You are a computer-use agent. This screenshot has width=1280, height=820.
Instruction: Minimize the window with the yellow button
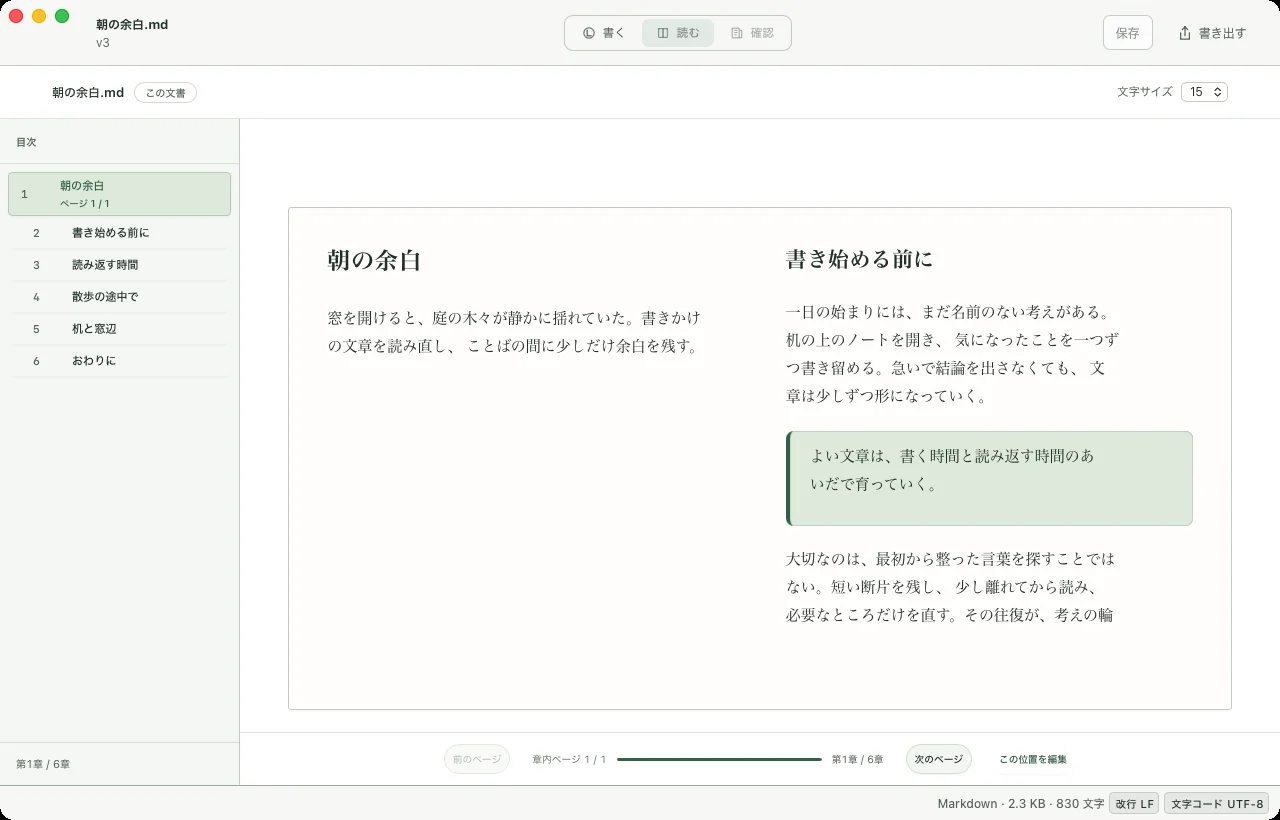(x=39, y=16)
